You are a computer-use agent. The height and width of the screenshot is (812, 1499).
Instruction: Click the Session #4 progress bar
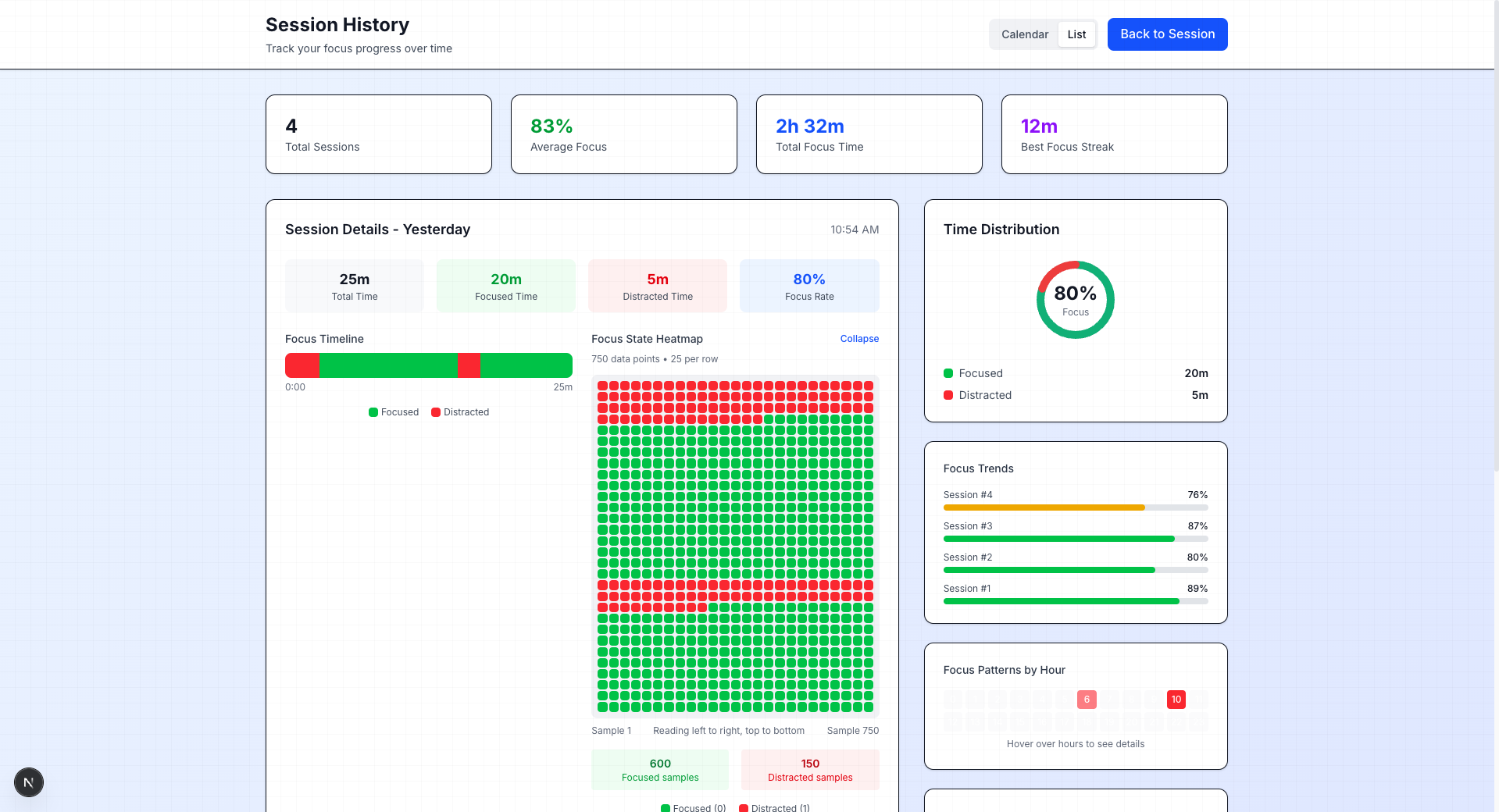coord(1076,507)
